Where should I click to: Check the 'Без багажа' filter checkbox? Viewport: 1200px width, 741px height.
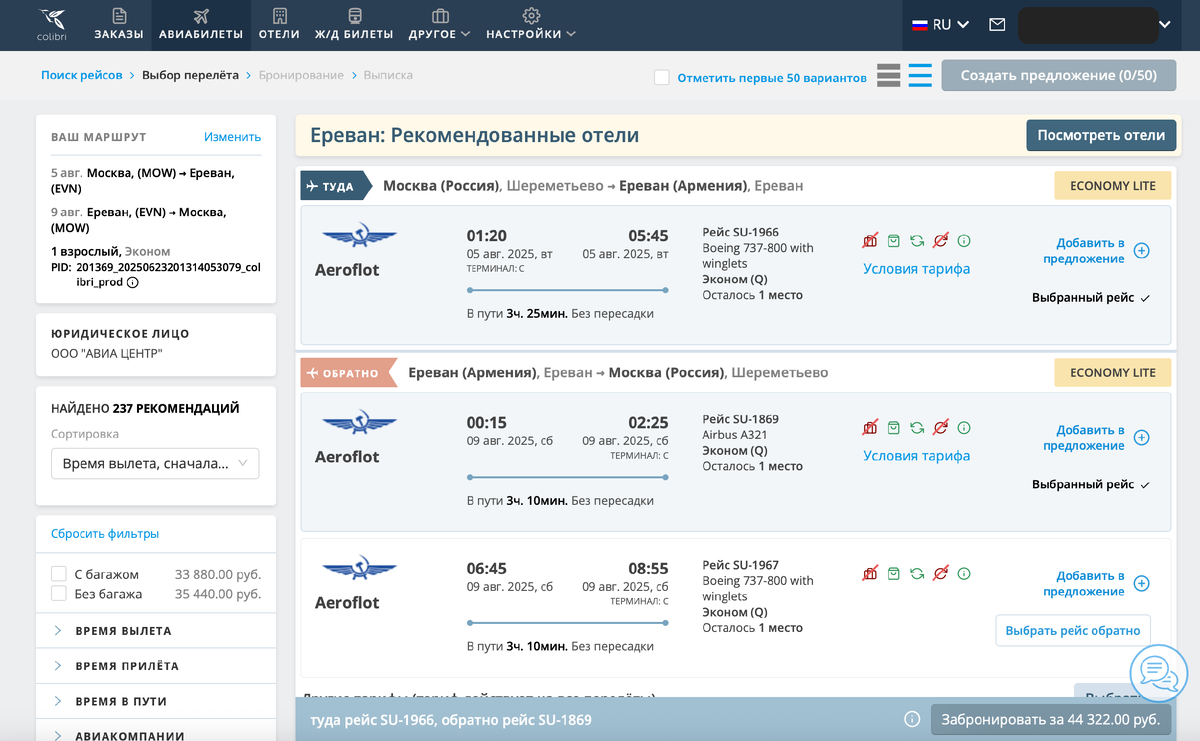tap(57, 594)
